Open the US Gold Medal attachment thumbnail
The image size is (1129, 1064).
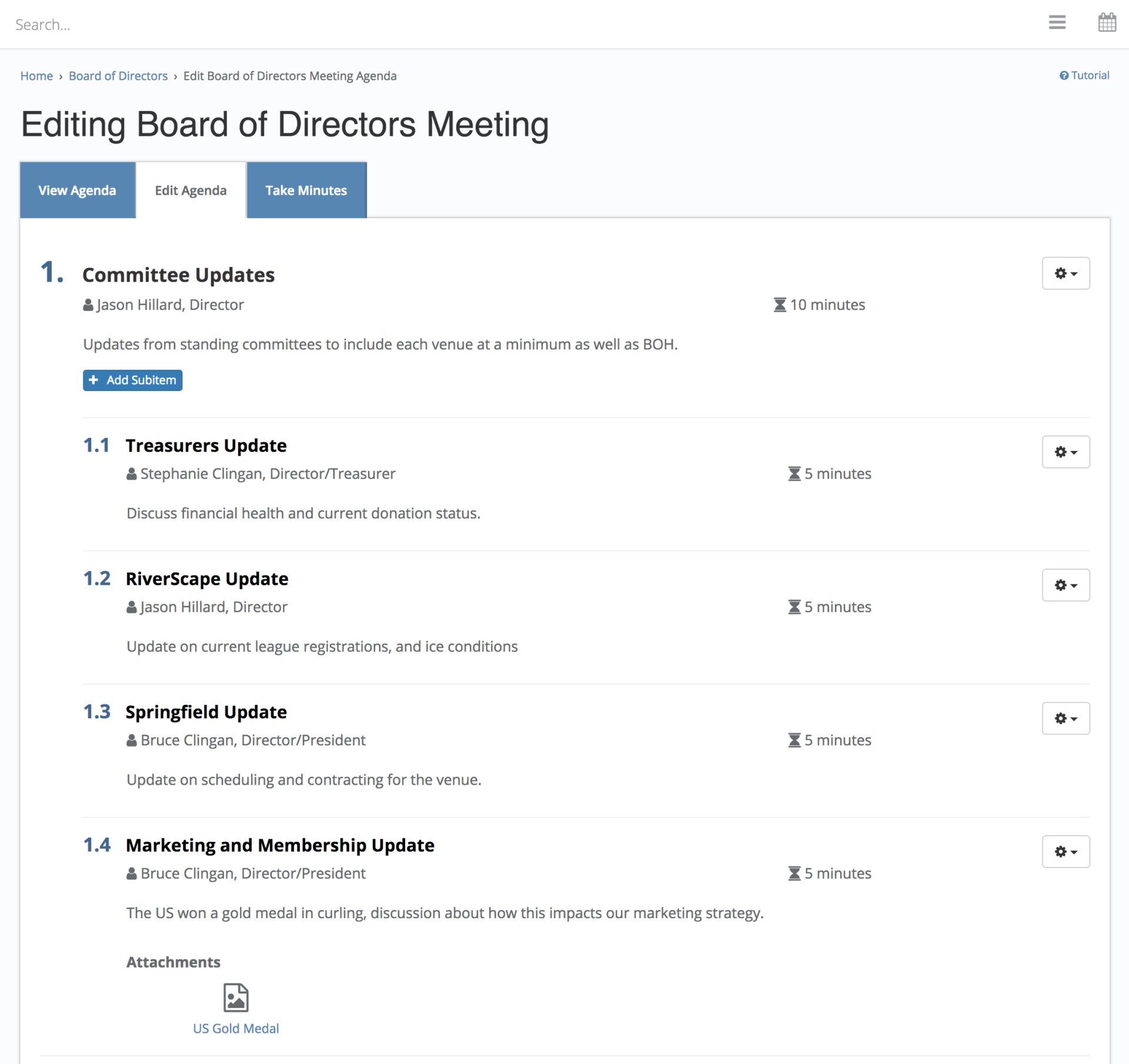(235, 998)
